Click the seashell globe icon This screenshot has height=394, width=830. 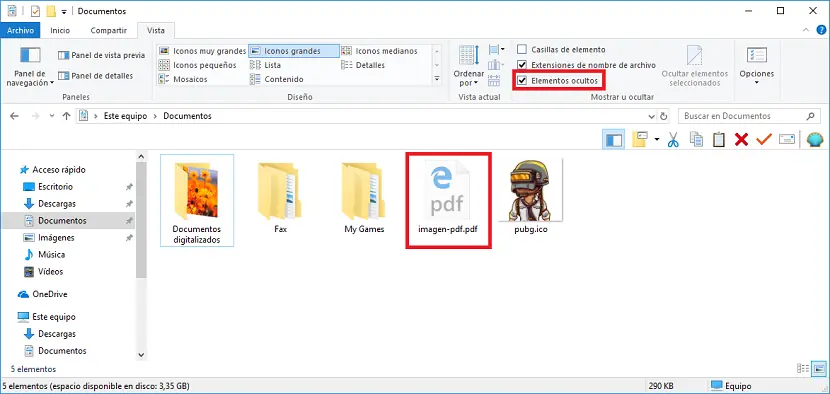[x=815, y=140]
